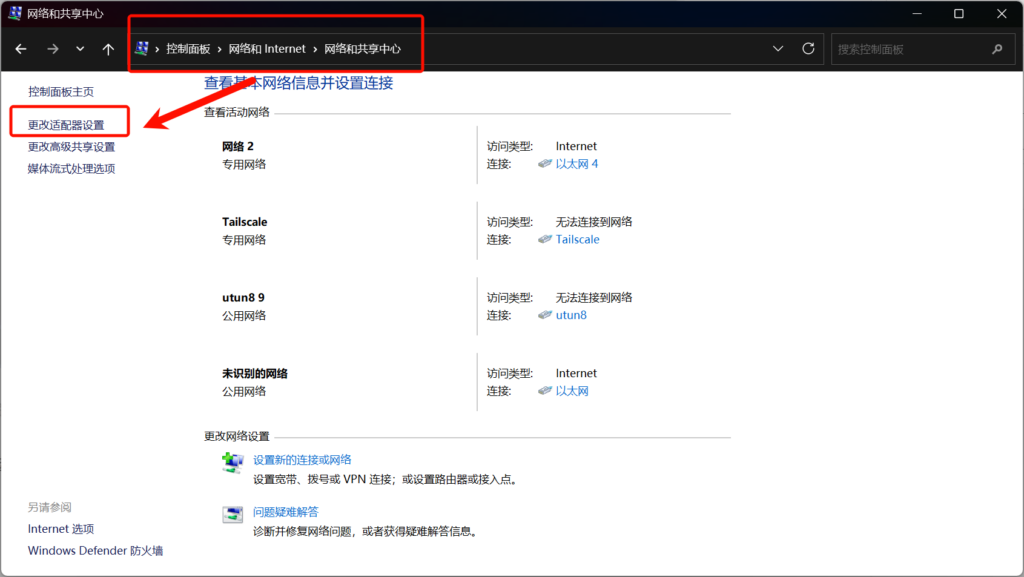Expand the address bar history dropdown
Screen dimensions: 1024x577
(x=779, y=49)
